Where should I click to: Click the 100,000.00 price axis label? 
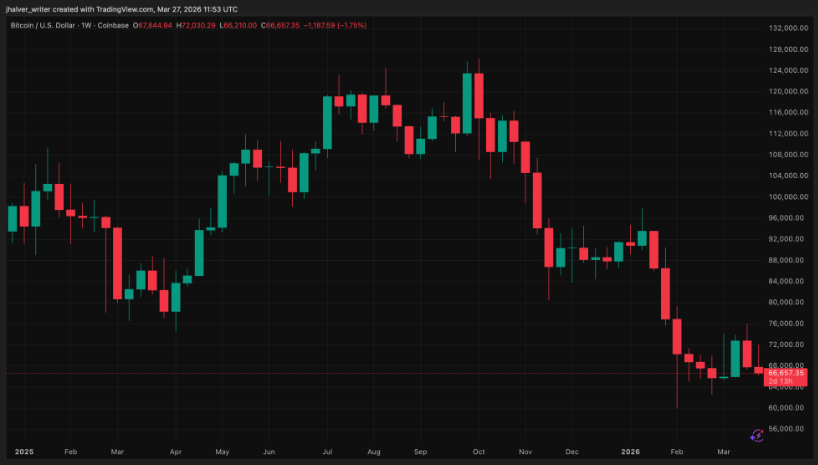click(x=788, y=197)
